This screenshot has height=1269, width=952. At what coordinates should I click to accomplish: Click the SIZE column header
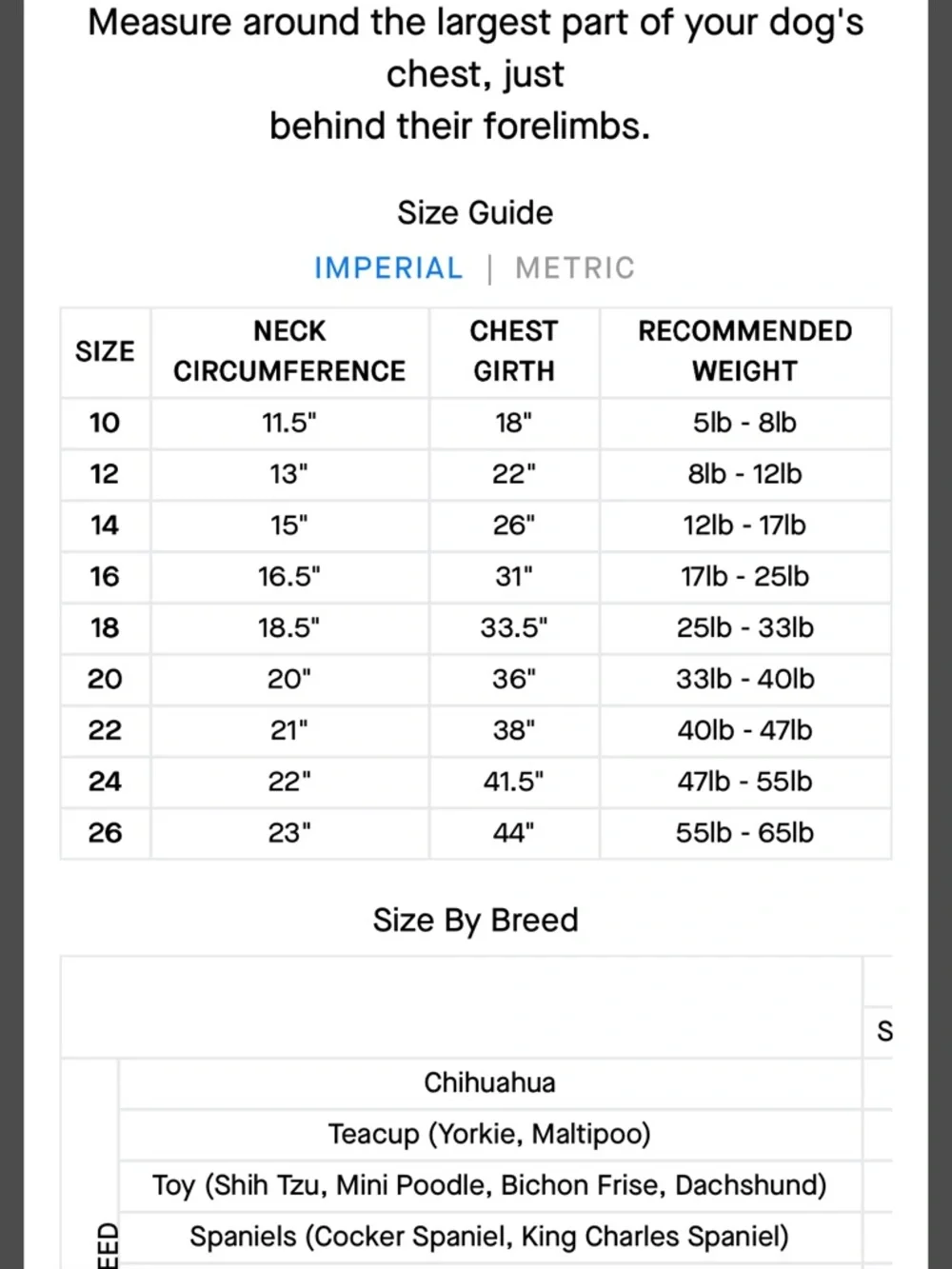click(x=106, y=351)
